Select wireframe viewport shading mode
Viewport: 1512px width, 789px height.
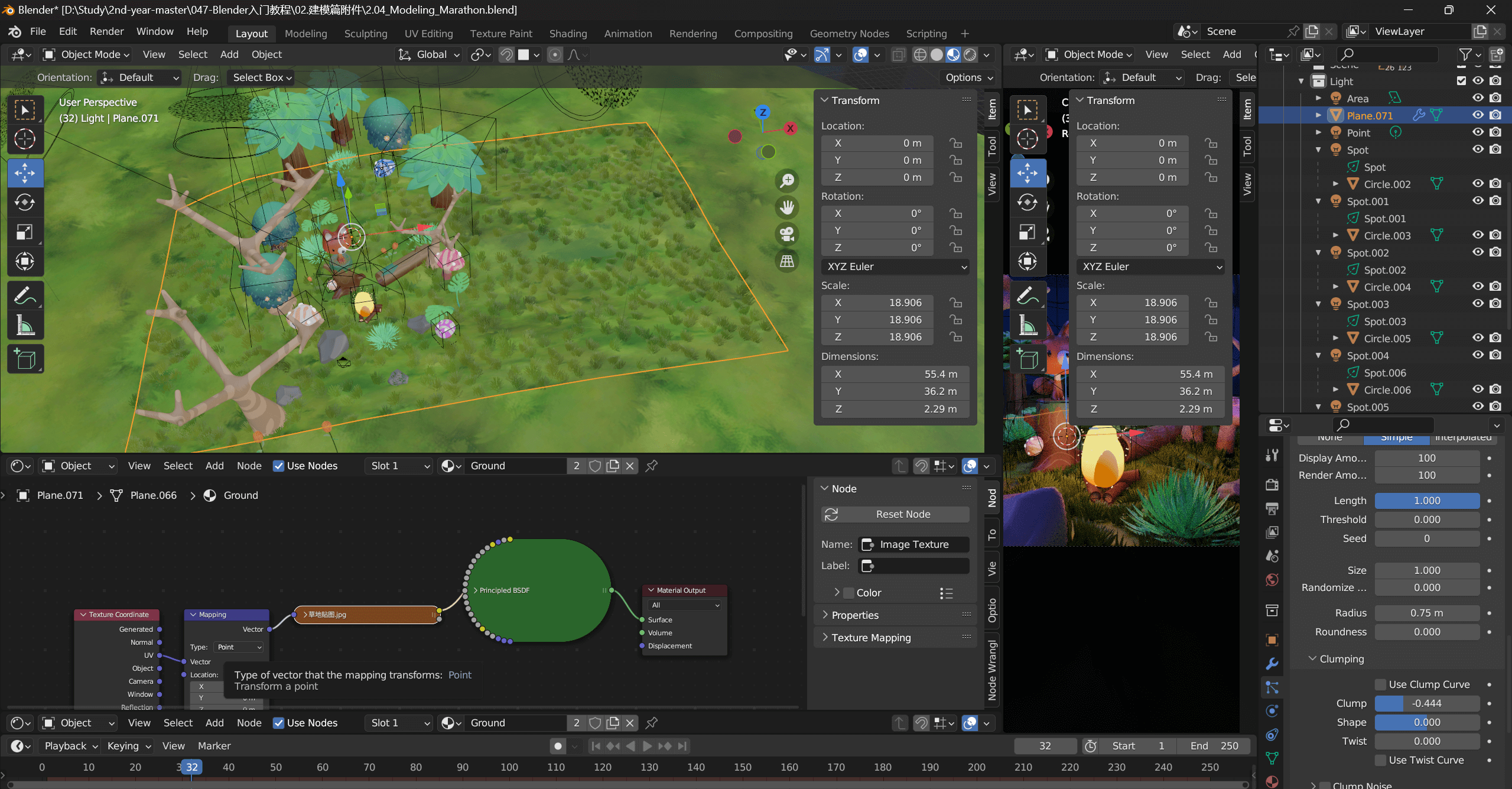click(x=920, y=55)
